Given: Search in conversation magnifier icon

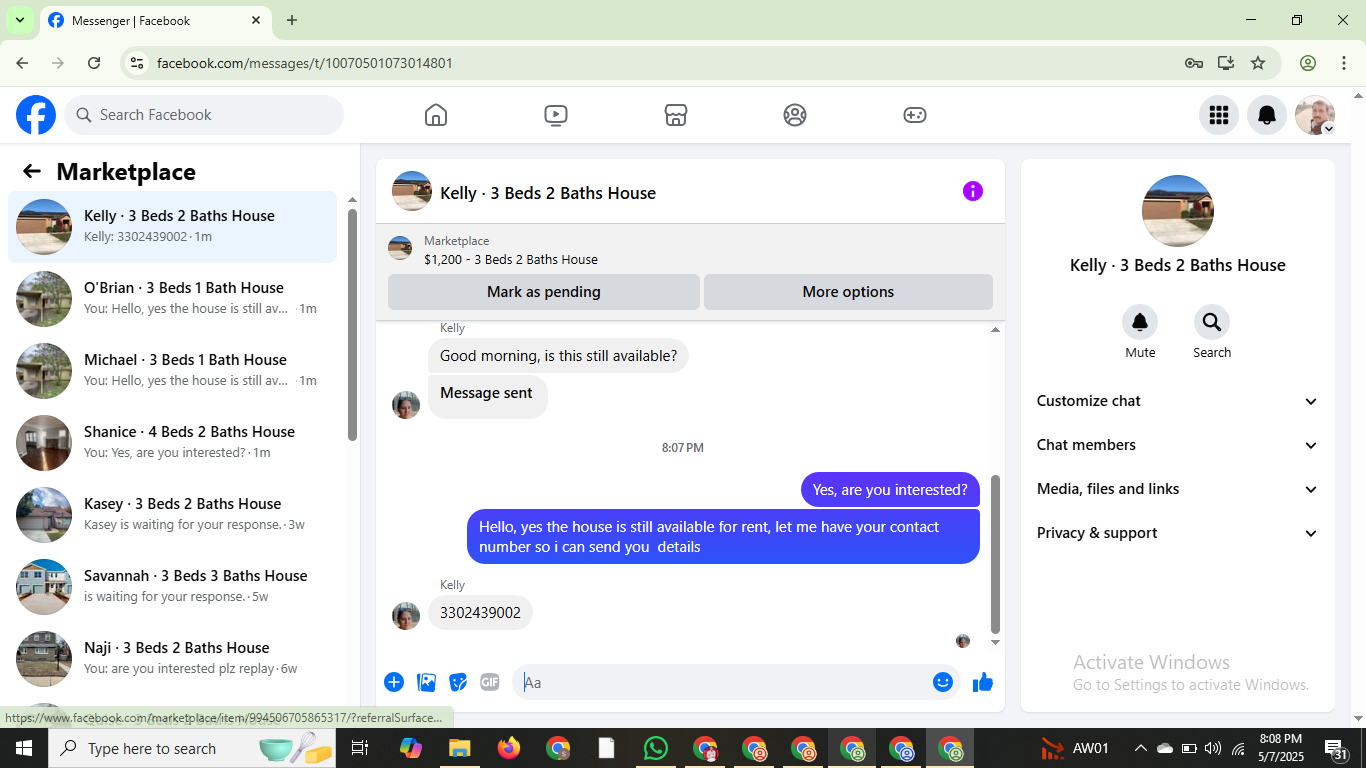Looking at the screenshot, I should pyautogui.click(x=1212, y=322).
